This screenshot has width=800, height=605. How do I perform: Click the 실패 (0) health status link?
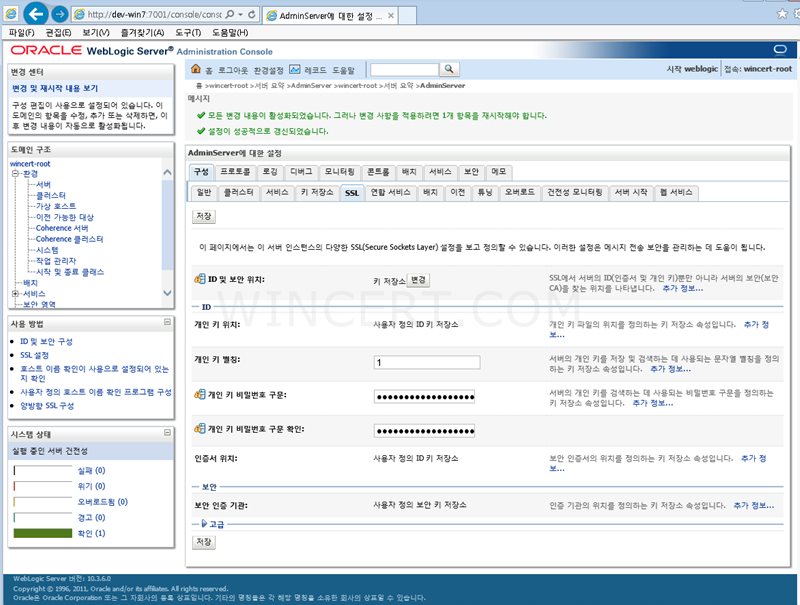click(x=91, y=470)
